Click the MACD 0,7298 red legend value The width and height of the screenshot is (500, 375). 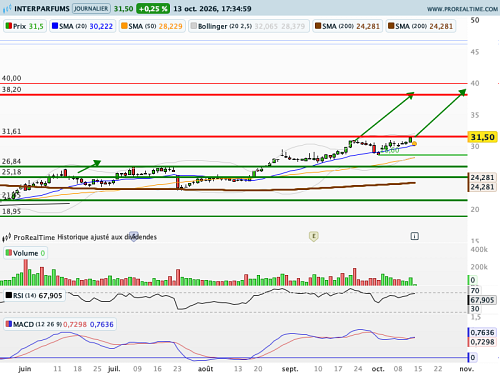[x=75, y=324]
